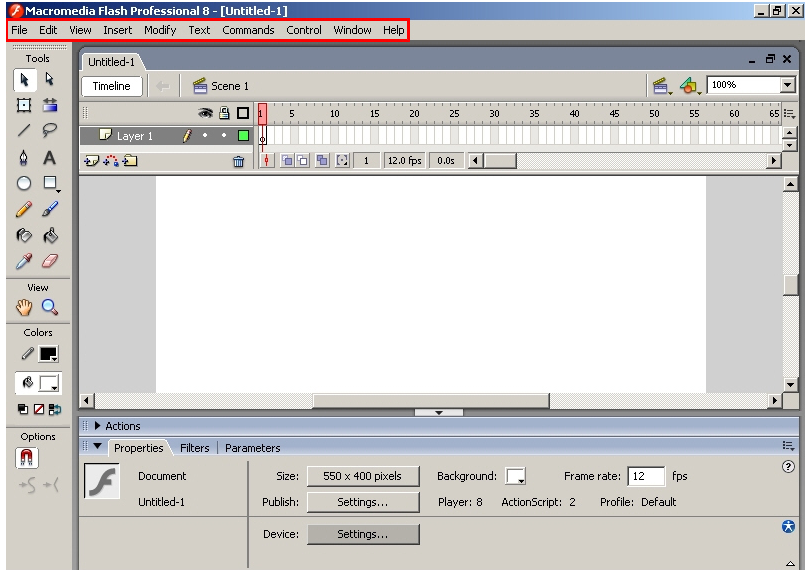Select the Free Transform tool
The height and width of the screenshot is (572, 806).
24,105
